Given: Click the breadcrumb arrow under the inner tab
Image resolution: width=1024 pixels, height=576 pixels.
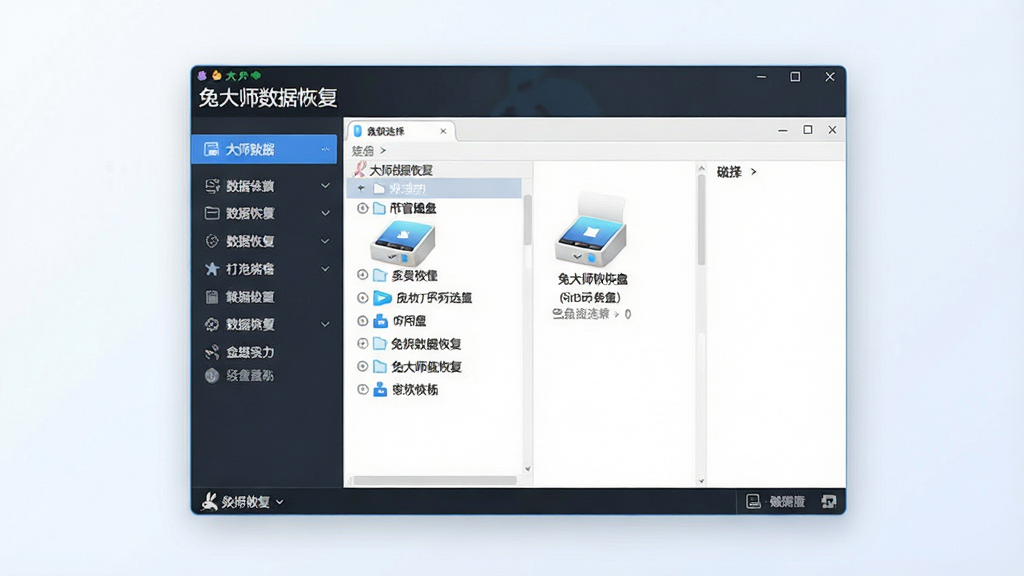Looking at the screenshot, I should tap(383, 151).
